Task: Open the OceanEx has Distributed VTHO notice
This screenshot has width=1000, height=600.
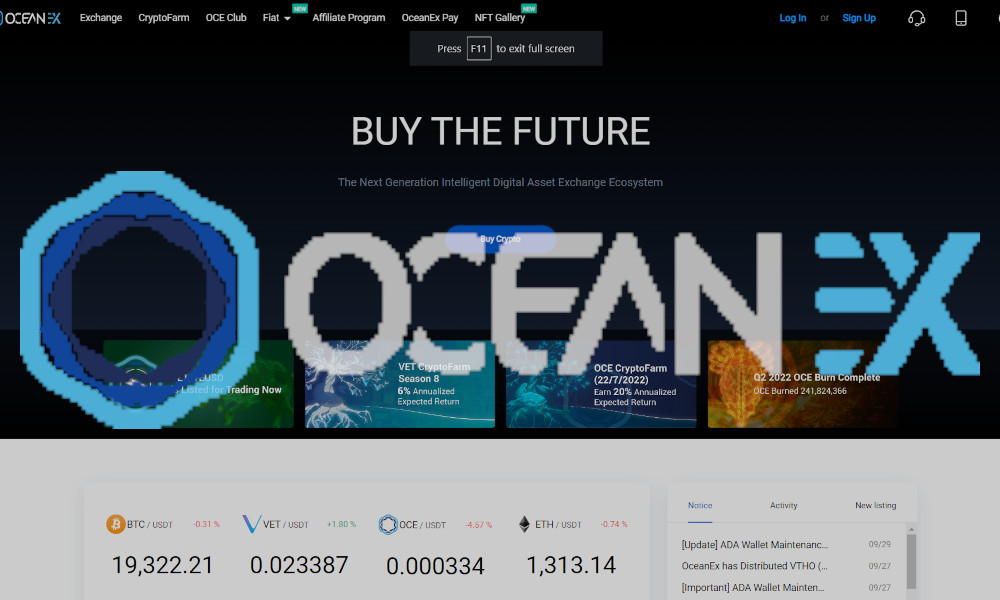Action: click(x=754, y=566)
